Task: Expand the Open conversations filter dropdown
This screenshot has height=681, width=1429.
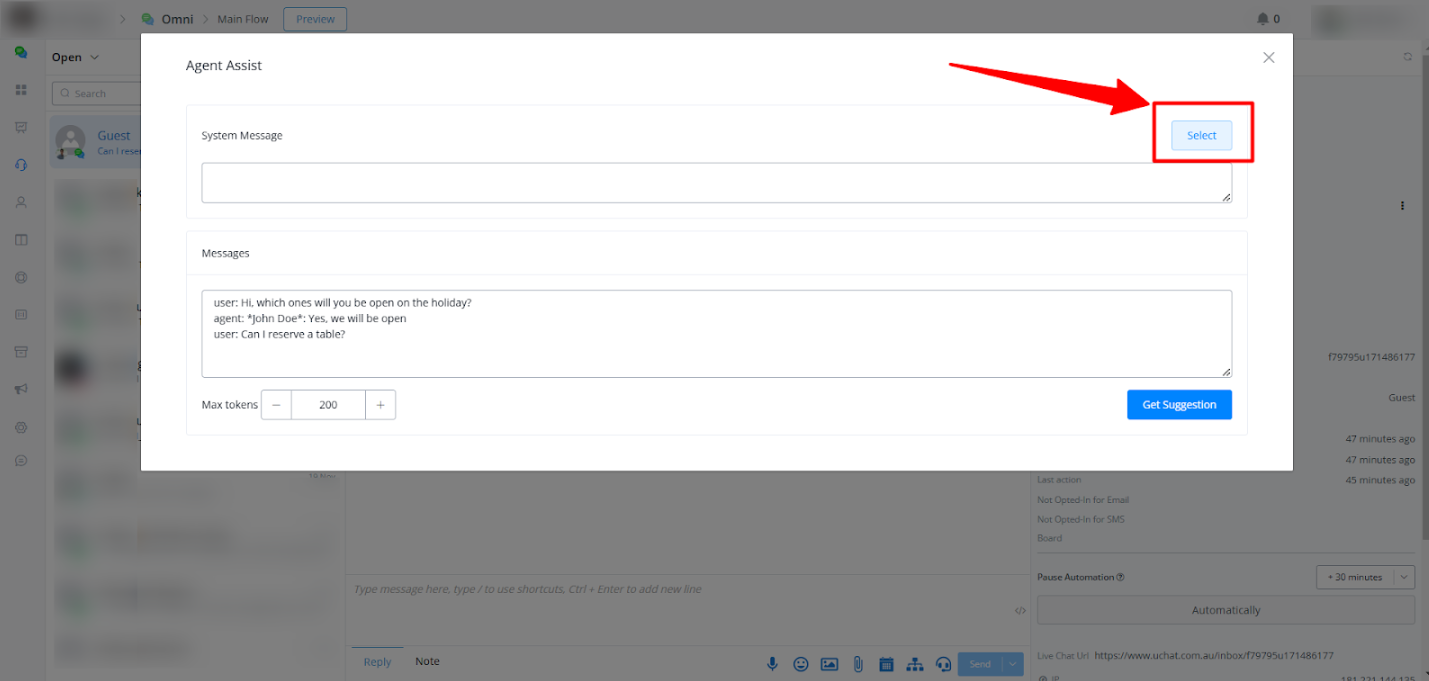Action: (x=76, y=57)
